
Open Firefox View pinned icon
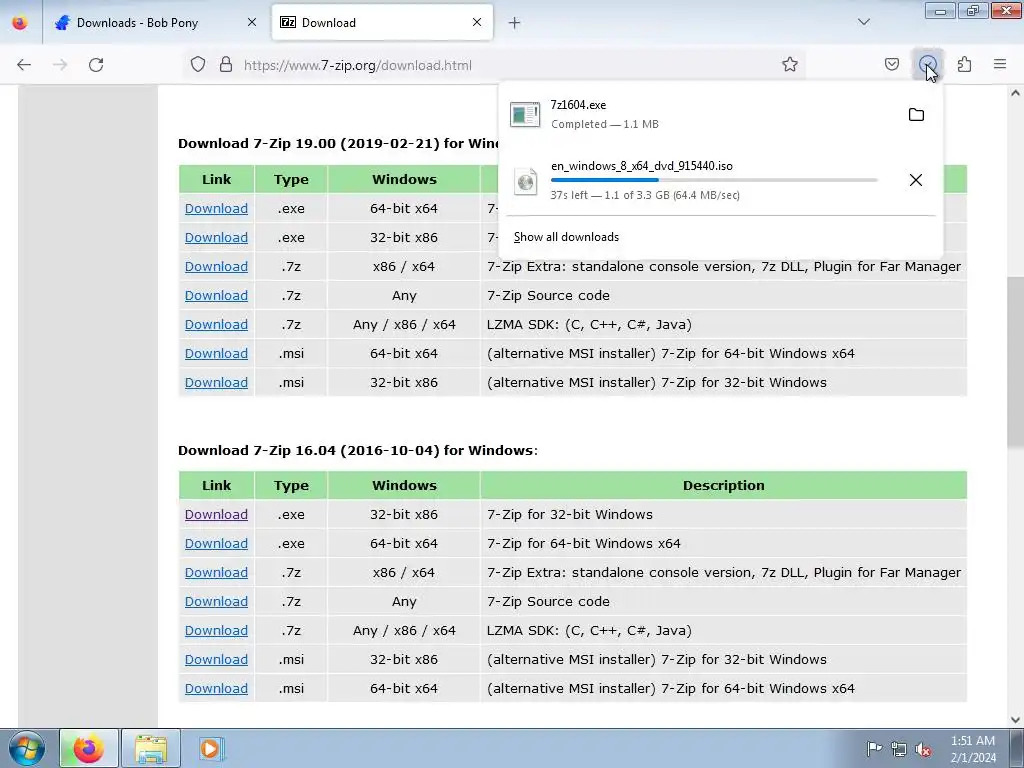[20, 22]
